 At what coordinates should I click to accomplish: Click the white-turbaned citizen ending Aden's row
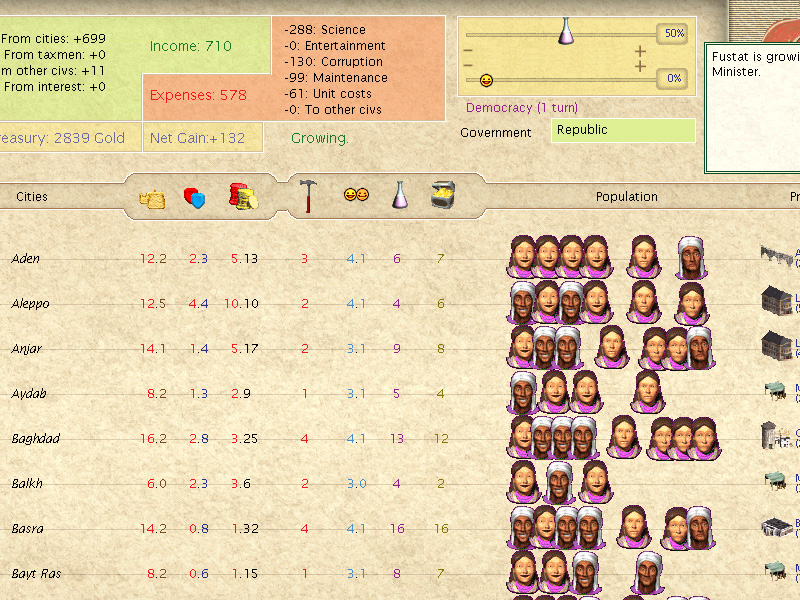click(x=691, y=257)
